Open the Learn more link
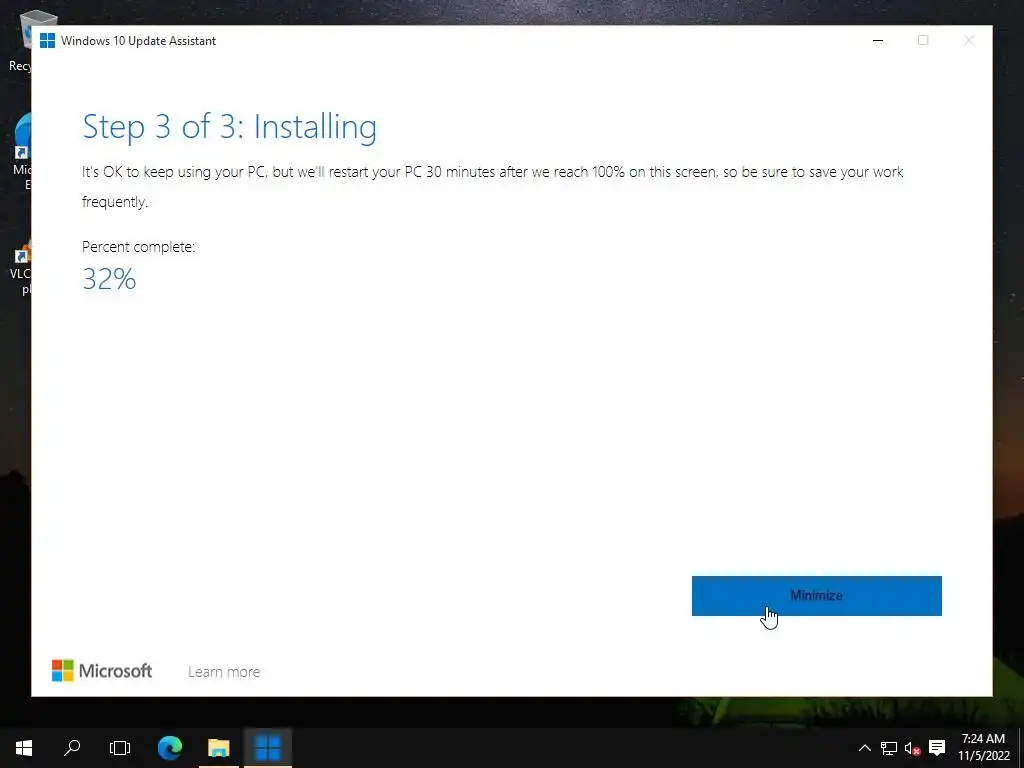1024x768 pixels. click(224, 671)
